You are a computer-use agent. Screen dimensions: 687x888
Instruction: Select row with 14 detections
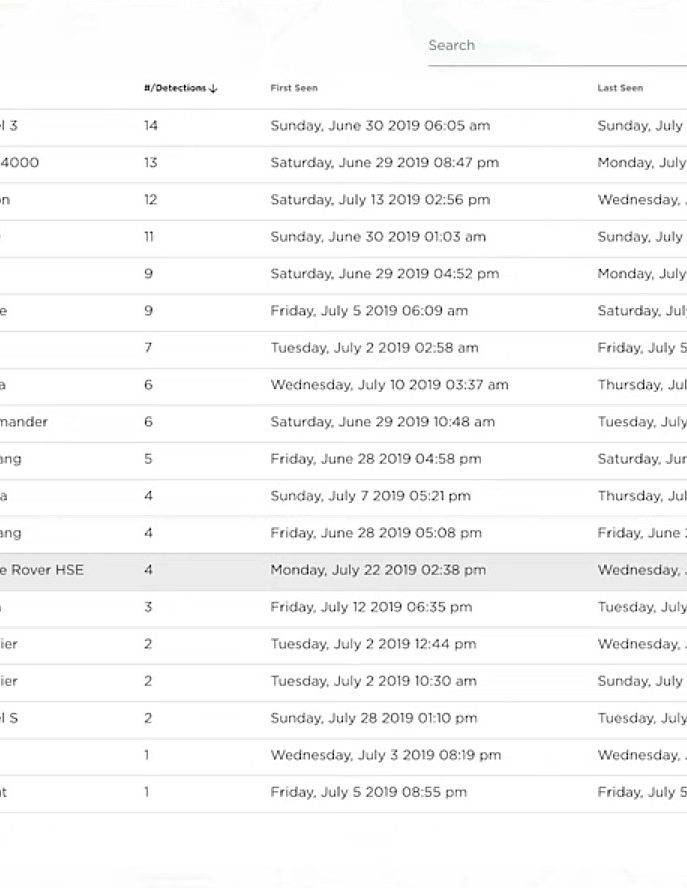(343, 126)
